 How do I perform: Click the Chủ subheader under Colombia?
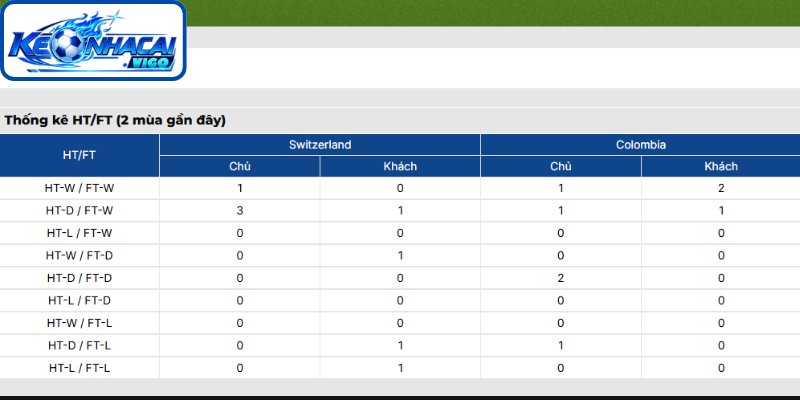[561, 166]
